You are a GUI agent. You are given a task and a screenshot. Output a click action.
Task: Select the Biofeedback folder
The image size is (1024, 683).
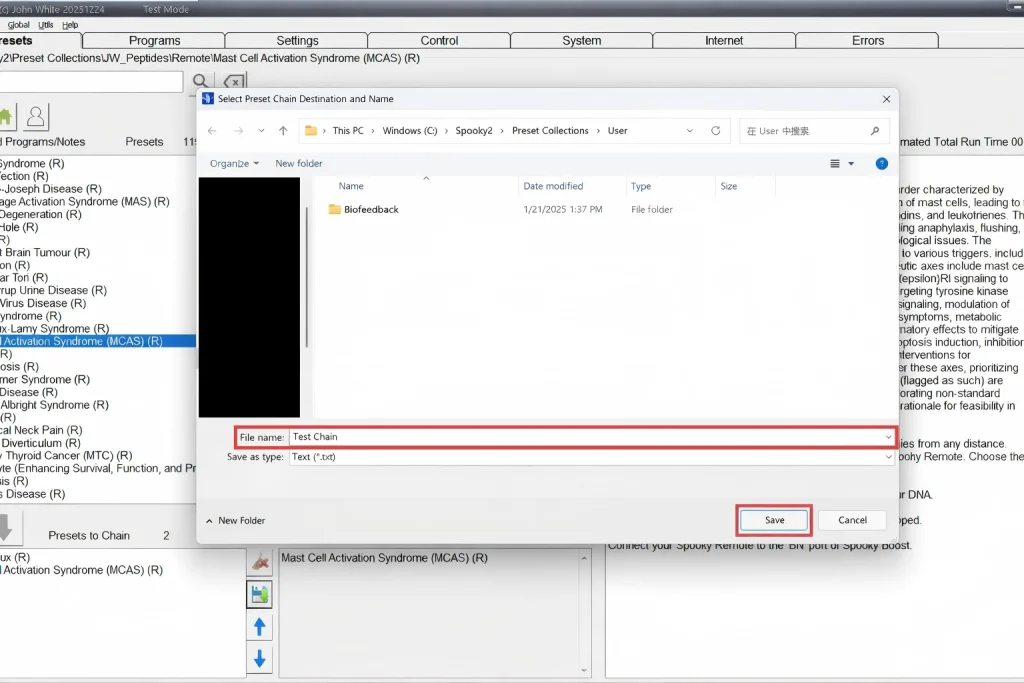(x=371, y=210)
